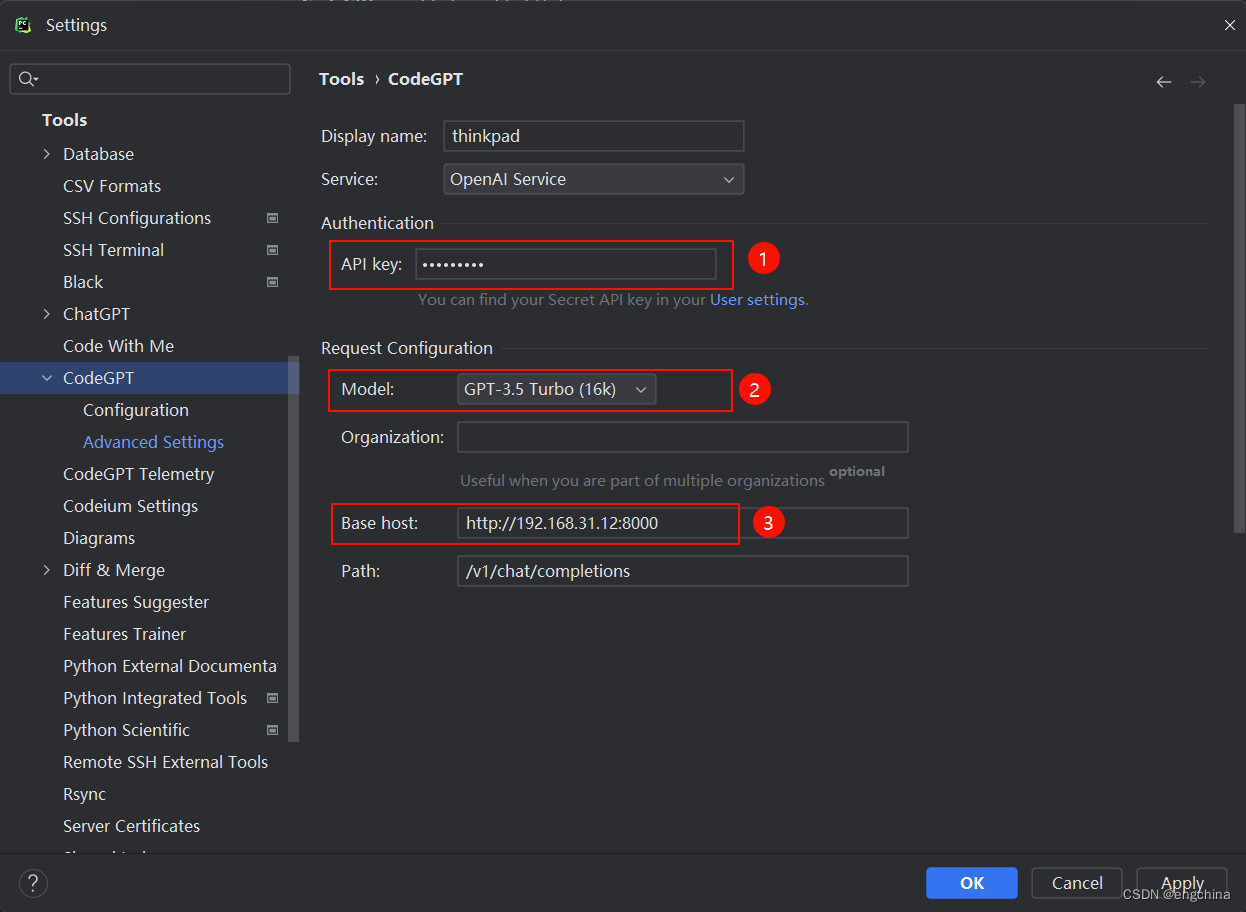Click the Path field

(x=683, y=571)
